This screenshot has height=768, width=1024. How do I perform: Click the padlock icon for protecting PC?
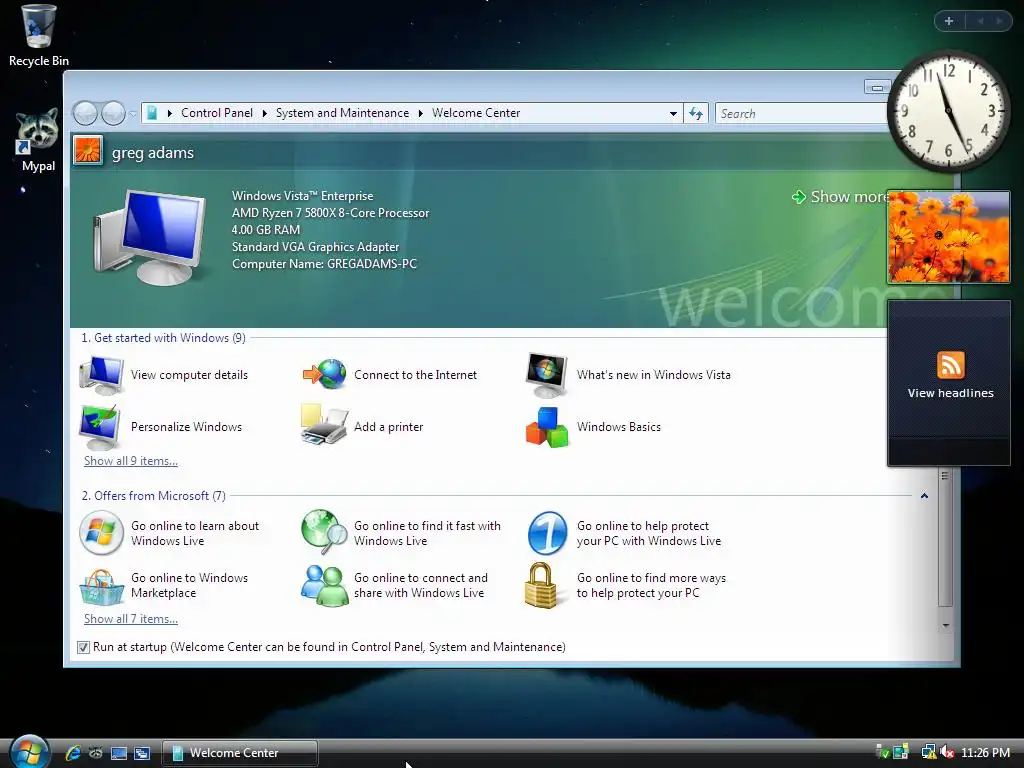point(541,586)
